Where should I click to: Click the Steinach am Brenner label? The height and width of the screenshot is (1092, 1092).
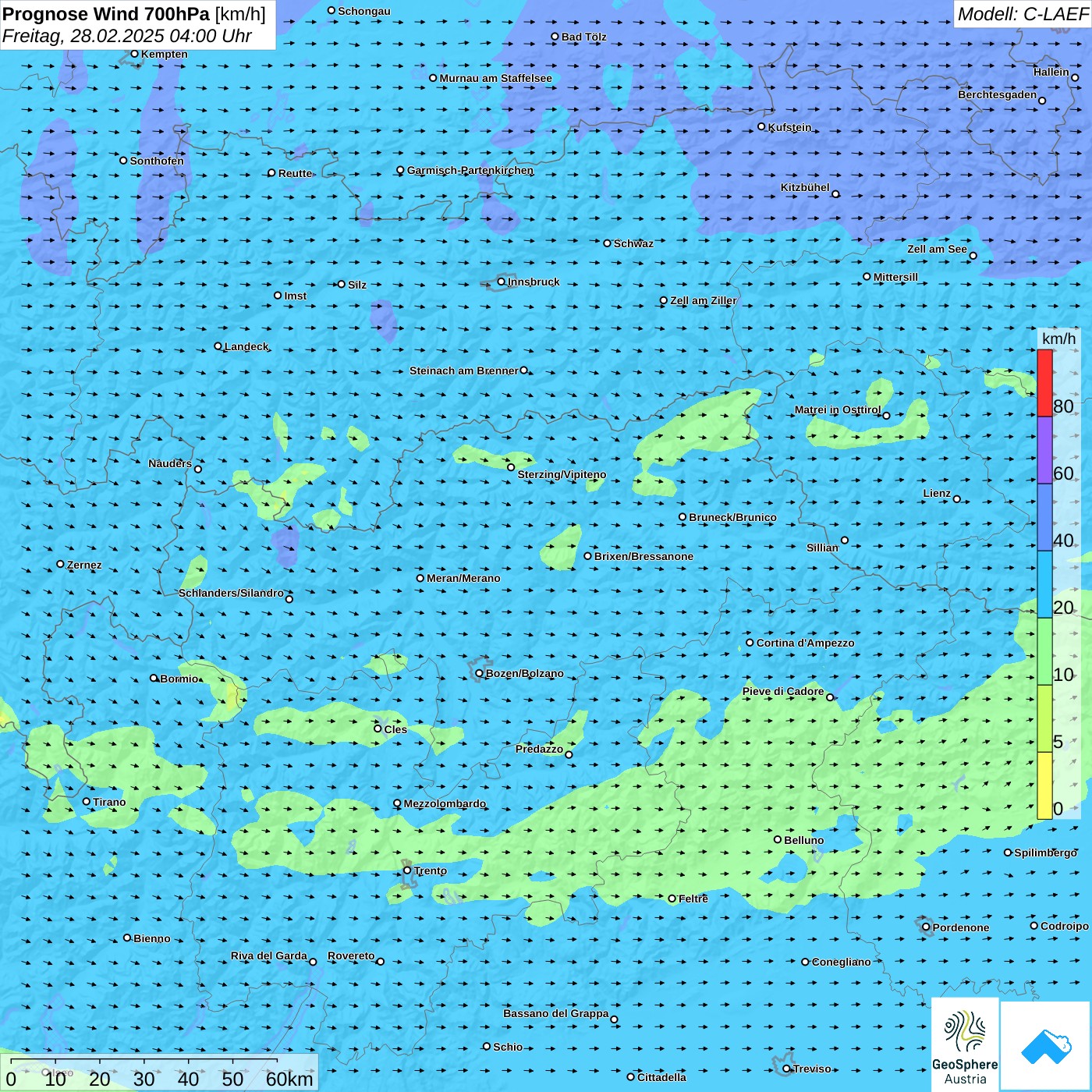pos(464,370)
